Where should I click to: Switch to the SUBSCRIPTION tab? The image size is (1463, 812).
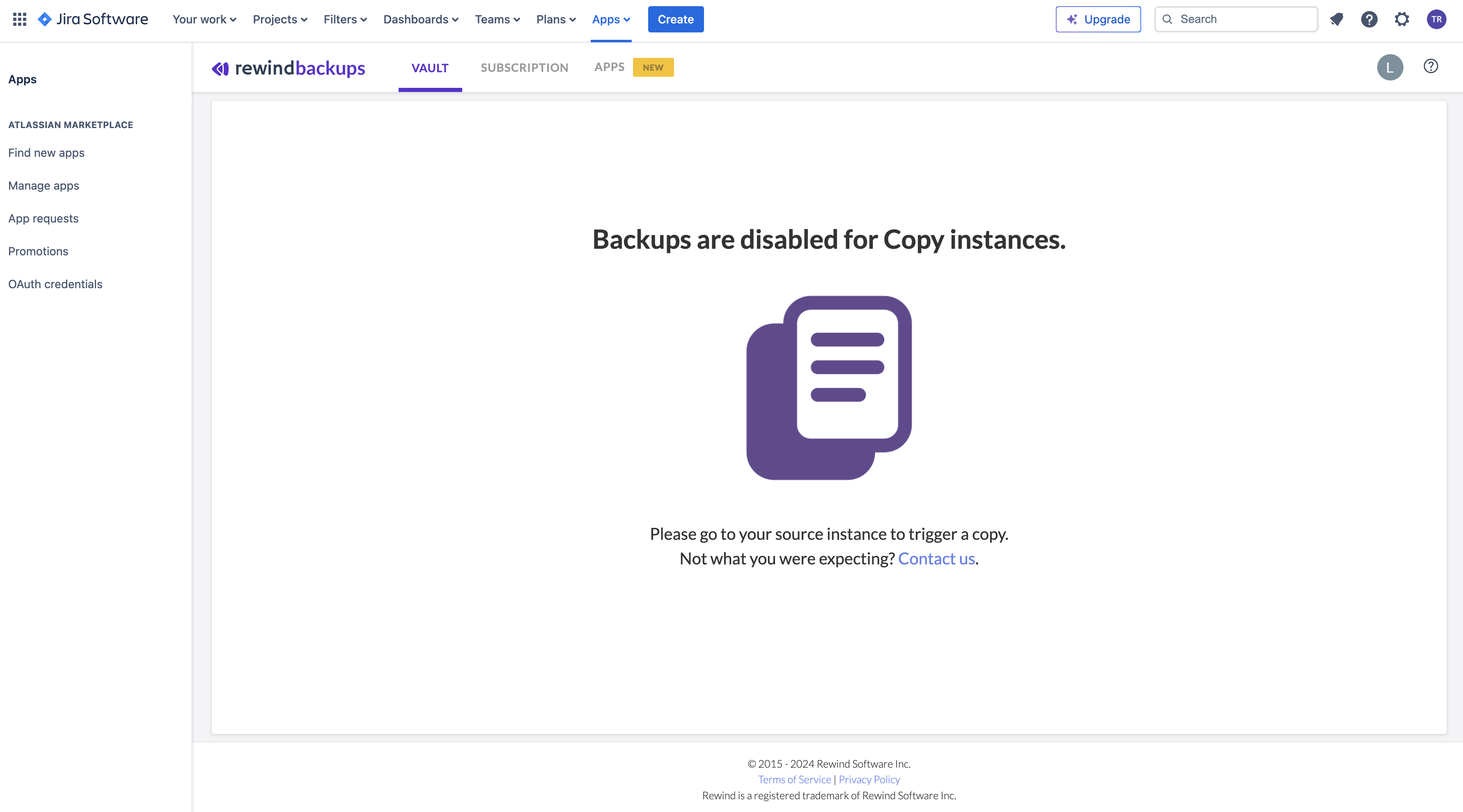(x=524, y=67)
